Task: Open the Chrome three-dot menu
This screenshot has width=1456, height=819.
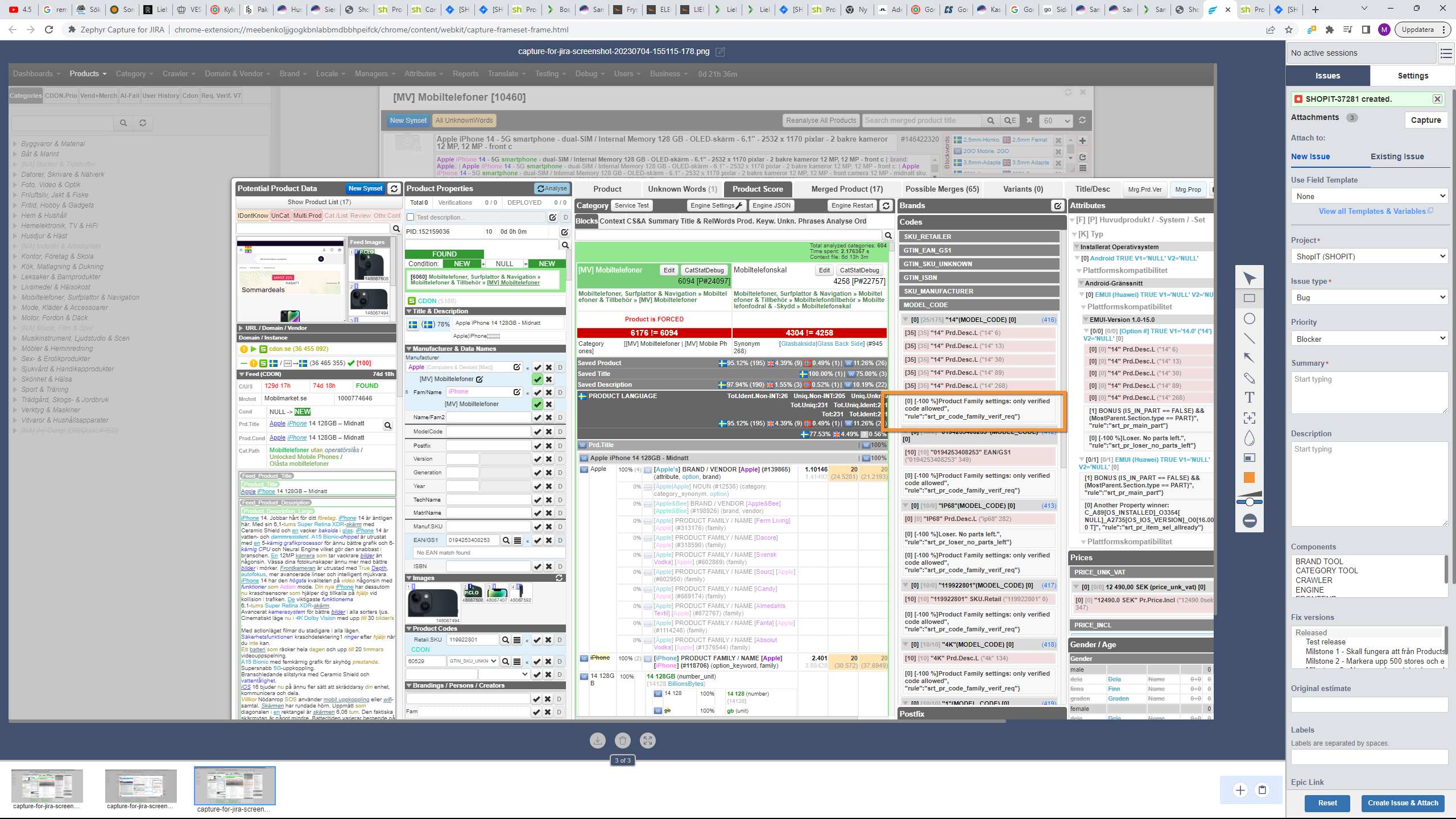Action: click(1443, 30)
